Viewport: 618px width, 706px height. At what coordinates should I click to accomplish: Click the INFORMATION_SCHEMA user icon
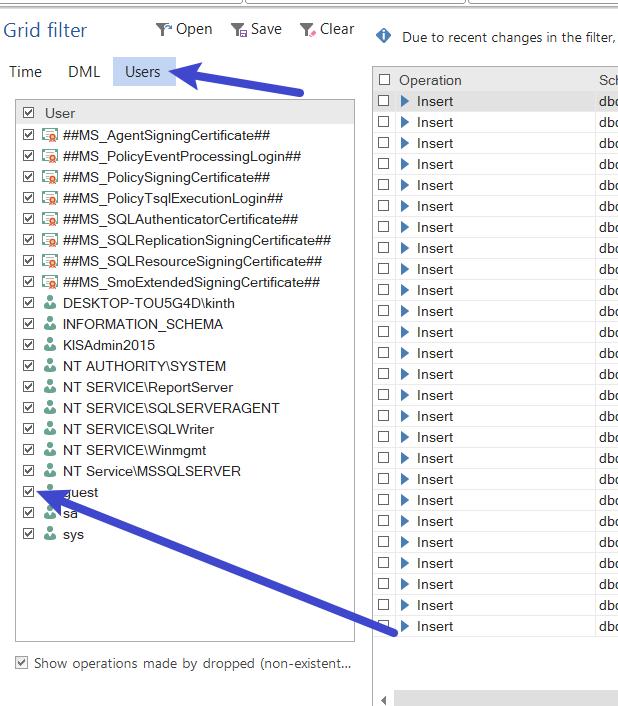coord(50,323)
